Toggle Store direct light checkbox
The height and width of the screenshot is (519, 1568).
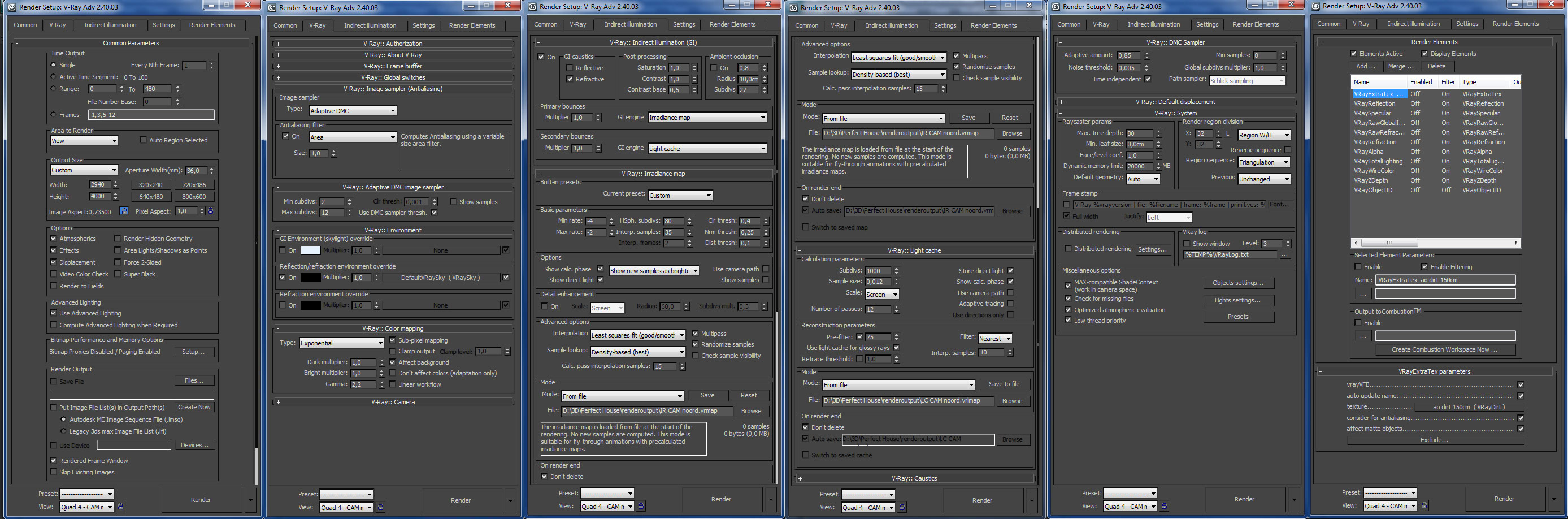(x=1010, y=270)
